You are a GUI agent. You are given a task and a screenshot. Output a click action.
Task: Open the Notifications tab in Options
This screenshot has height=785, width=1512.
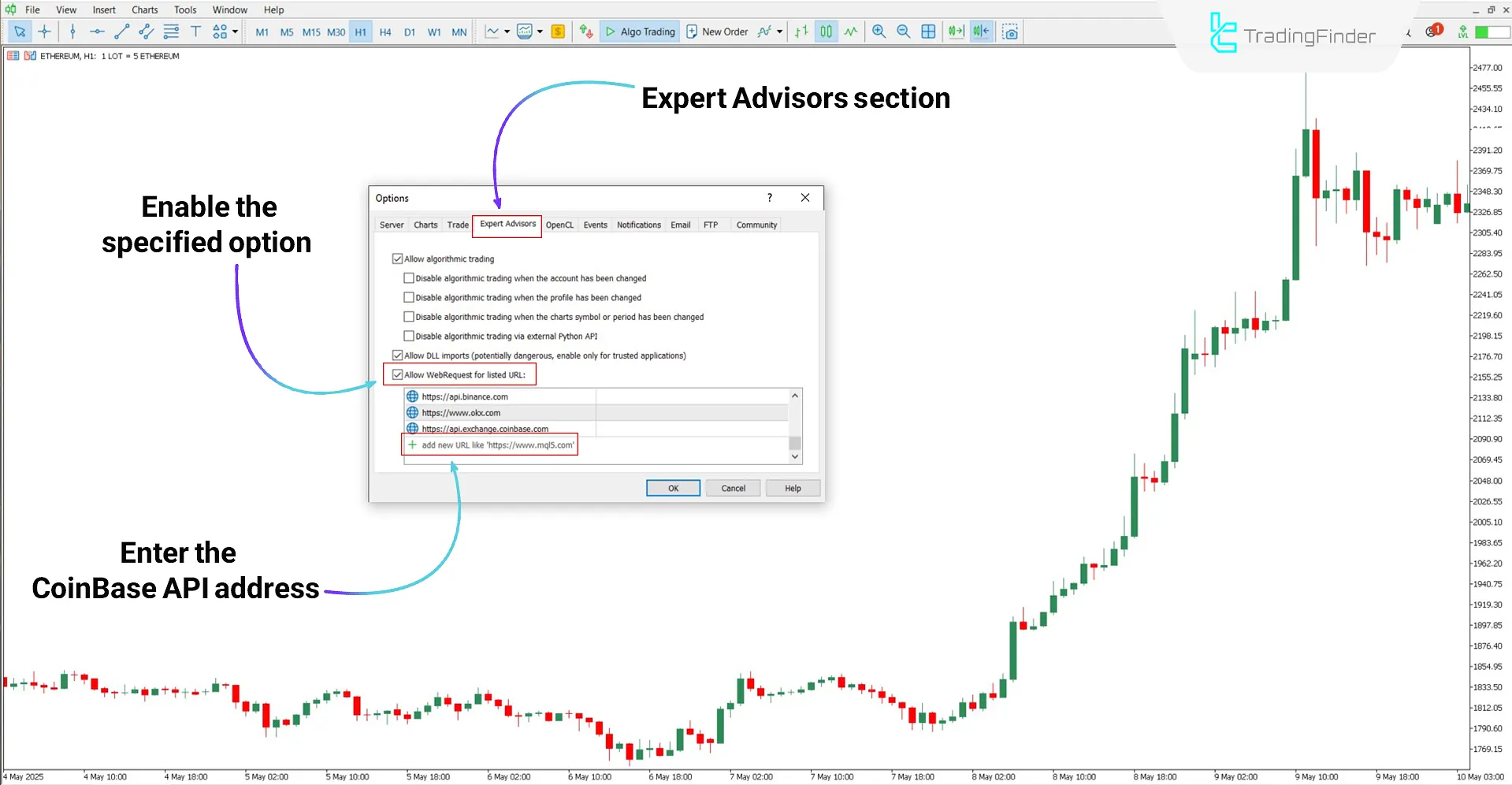[x=638, y=225]
